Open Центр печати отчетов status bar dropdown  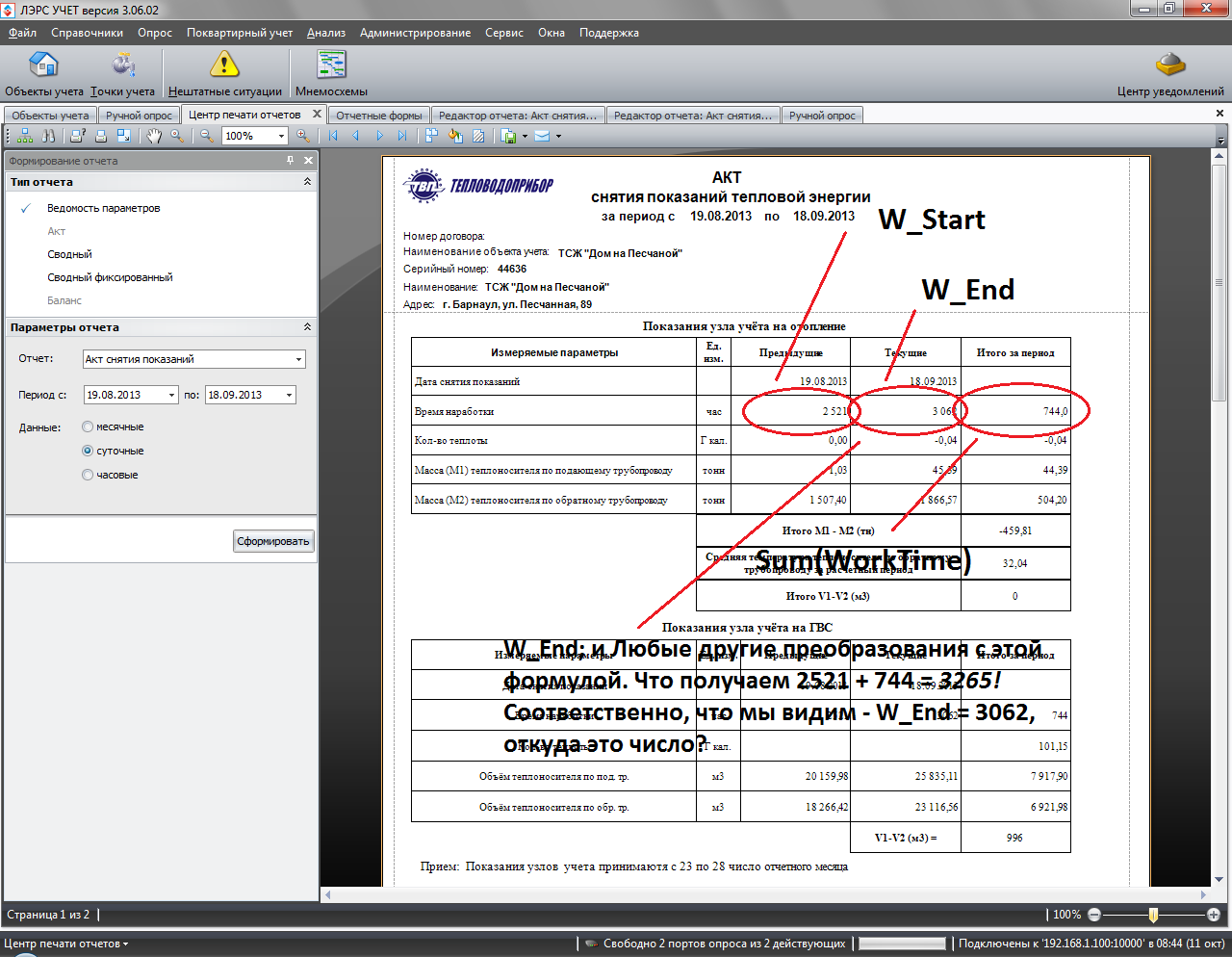[x=66, y=944]
